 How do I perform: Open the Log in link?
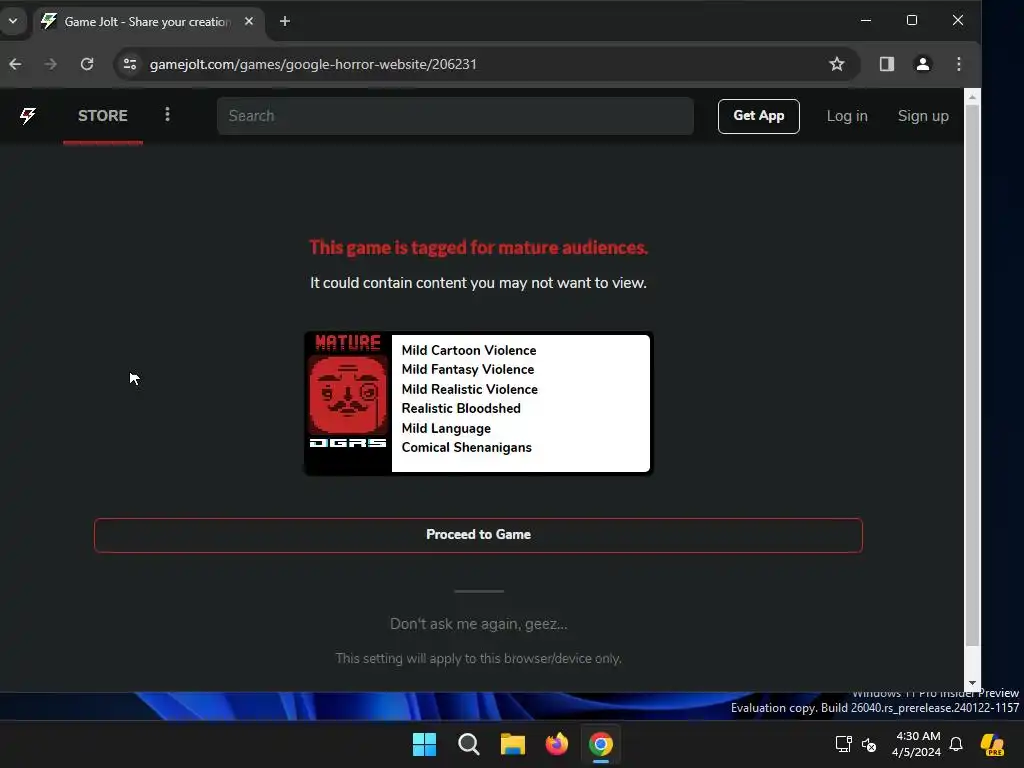pos(847,116)
